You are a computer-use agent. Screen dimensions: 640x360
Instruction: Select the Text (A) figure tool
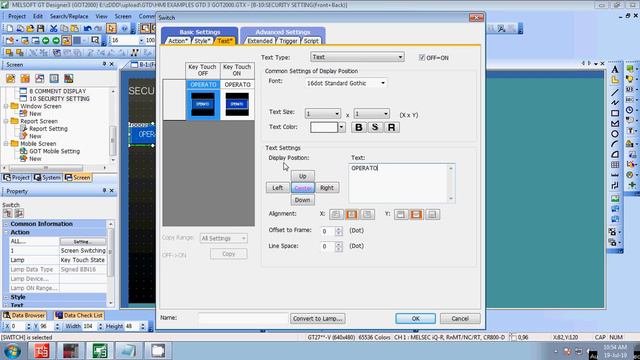615,70
